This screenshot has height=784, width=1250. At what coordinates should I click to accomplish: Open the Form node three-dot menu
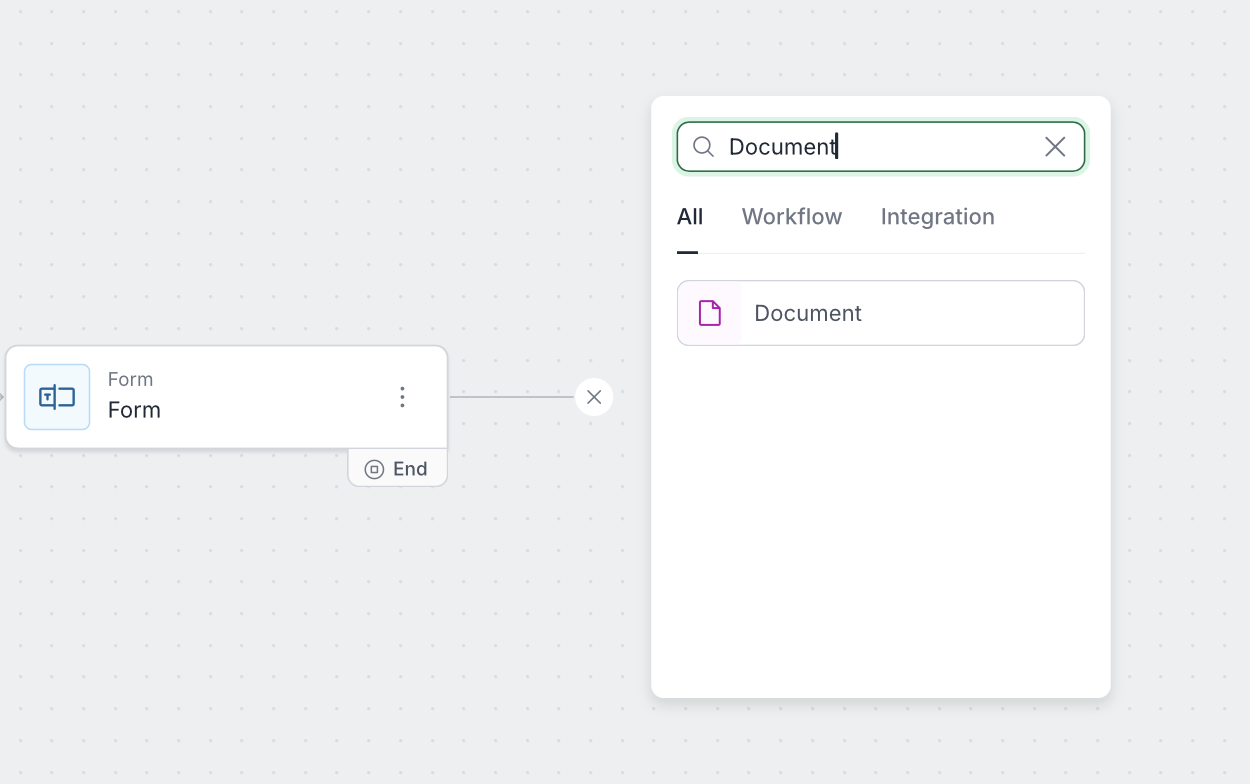pyautogui.click(x=402, y=397)
